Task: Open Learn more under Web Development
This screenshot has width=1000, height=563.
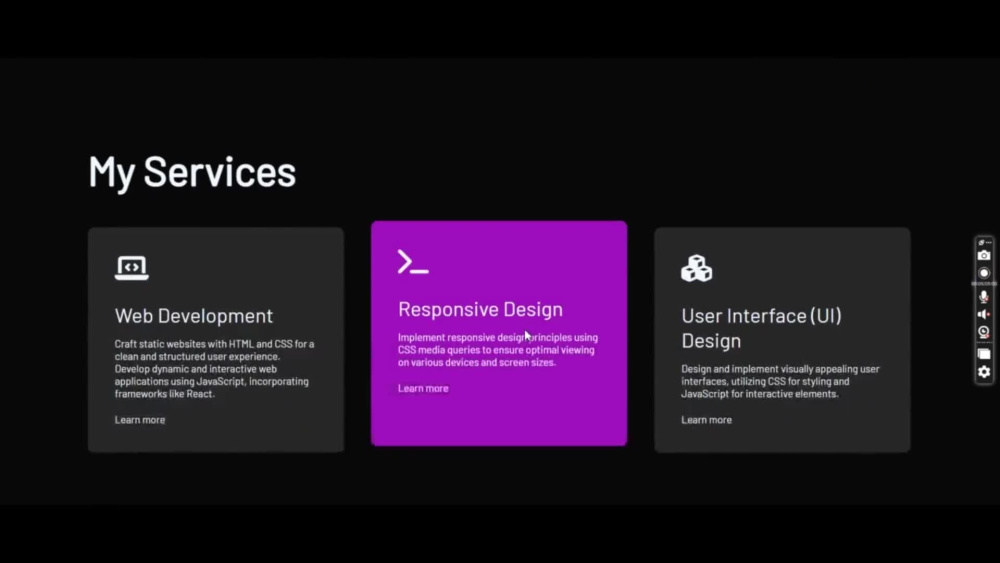Action: coord(140,420)
